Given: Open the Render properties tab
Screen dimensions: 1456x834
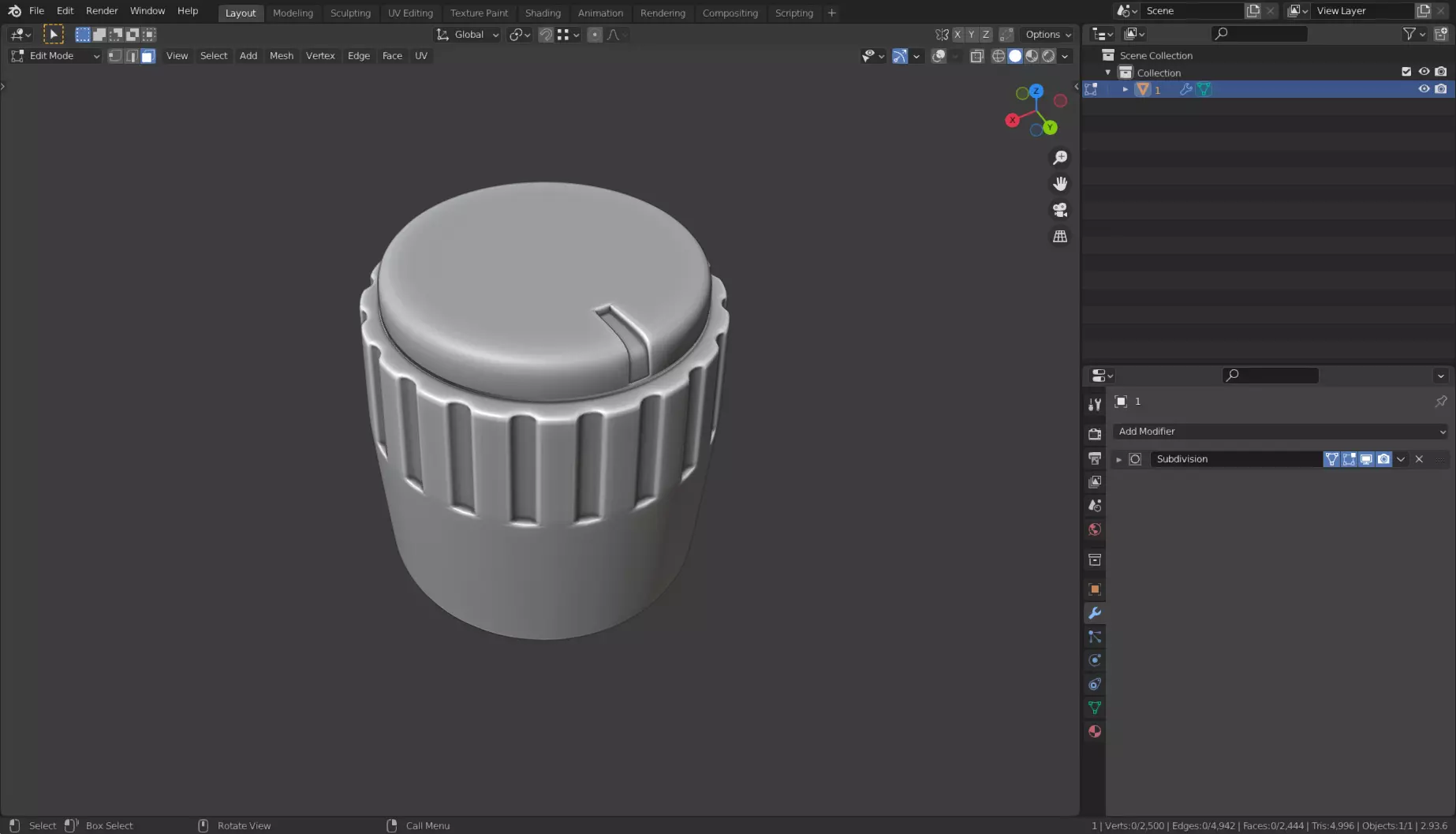Looking at the screenshot, I should coord(1095,435).
